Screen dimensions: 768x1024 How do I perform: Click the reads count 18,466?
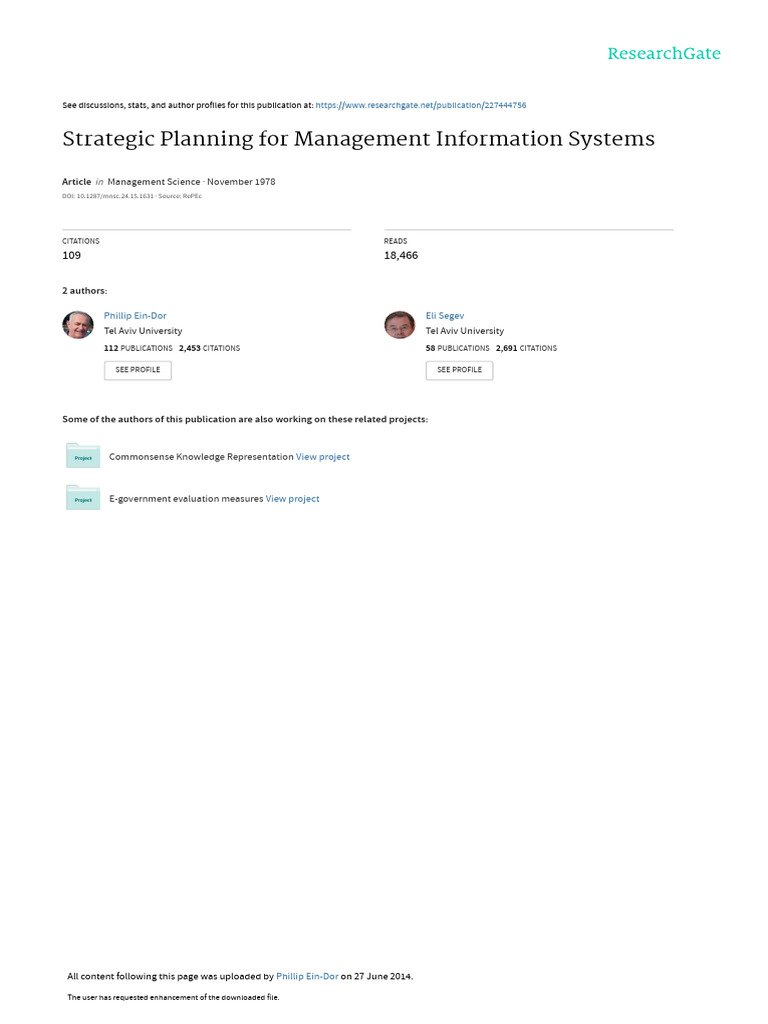point(401,255)
